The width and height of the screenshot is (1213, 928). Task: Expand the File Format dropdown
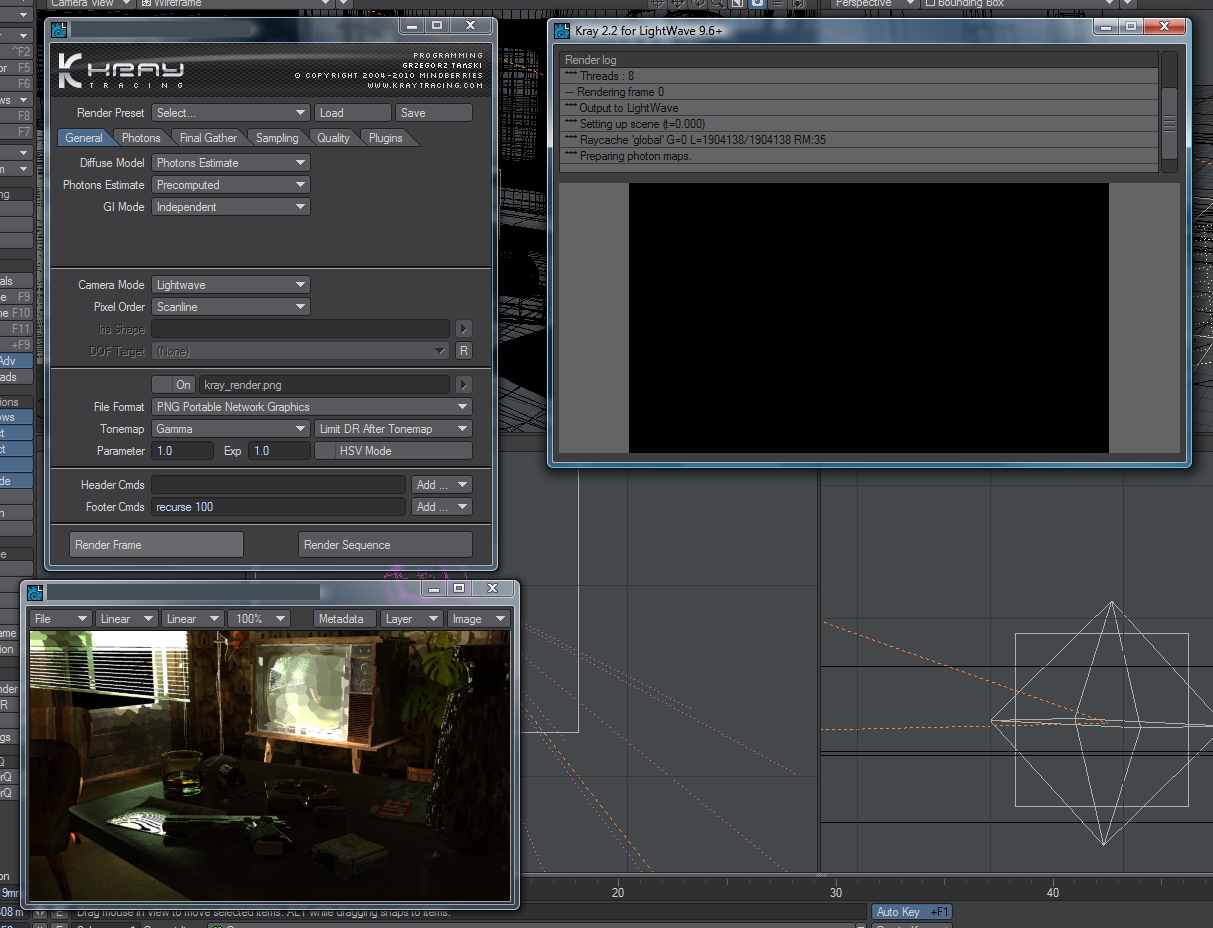[311, 407]
